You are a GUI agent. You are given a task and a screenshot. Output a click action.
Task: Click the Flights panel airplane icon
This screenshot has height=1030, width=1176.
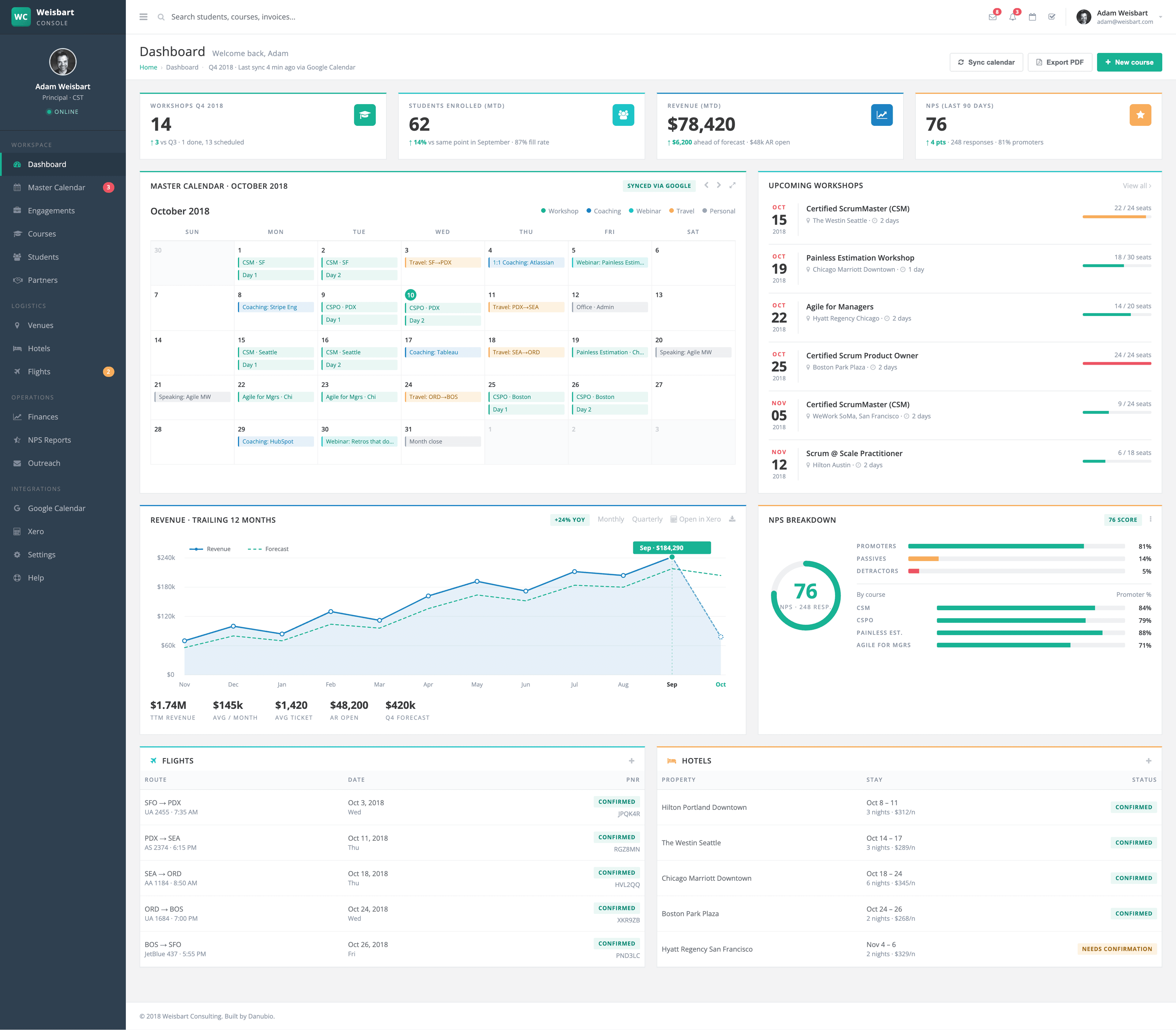tap(153, 761)
